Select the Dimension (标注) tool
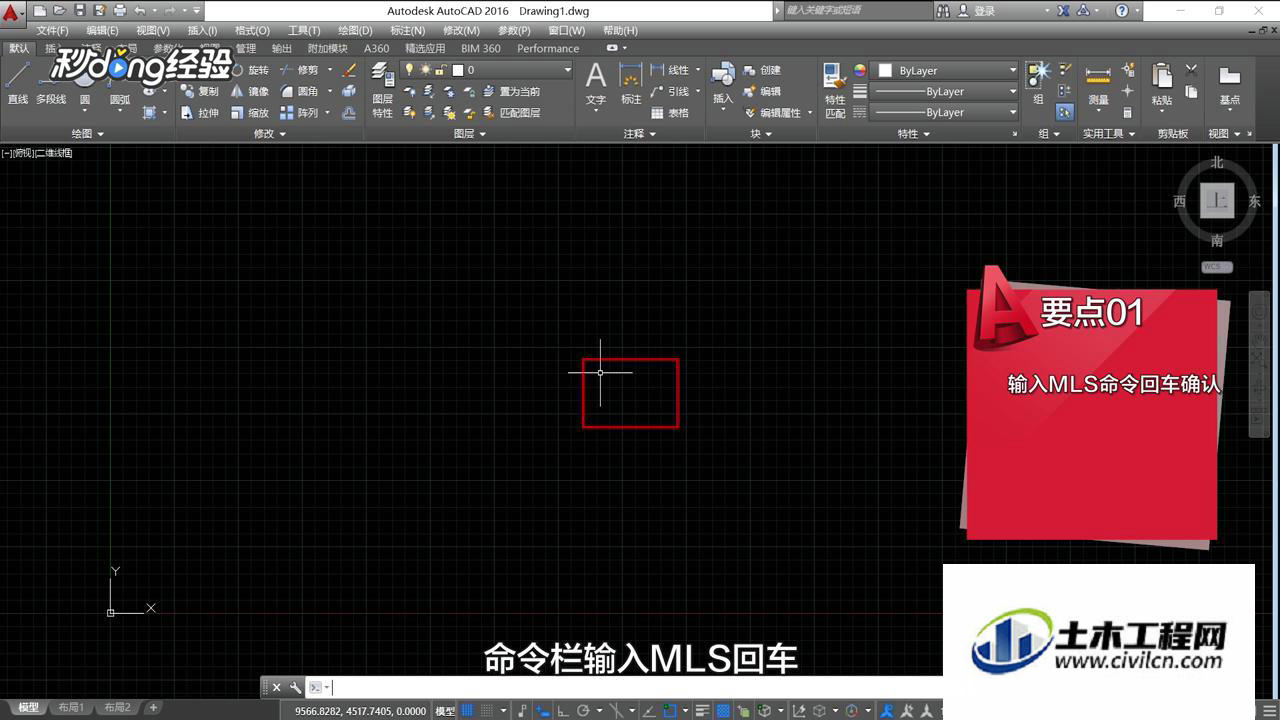Screen dimensions: 1280x720 click(631, 83)
